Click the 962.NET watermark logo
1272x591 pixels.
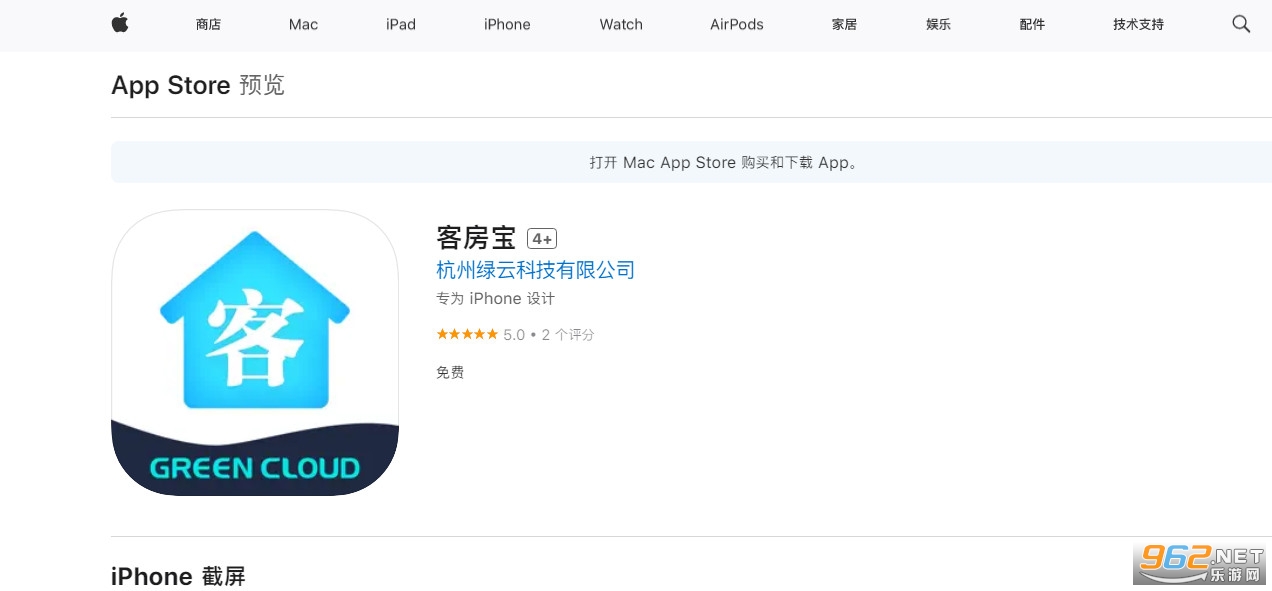pyautogui.click(x=1199, y=563)
